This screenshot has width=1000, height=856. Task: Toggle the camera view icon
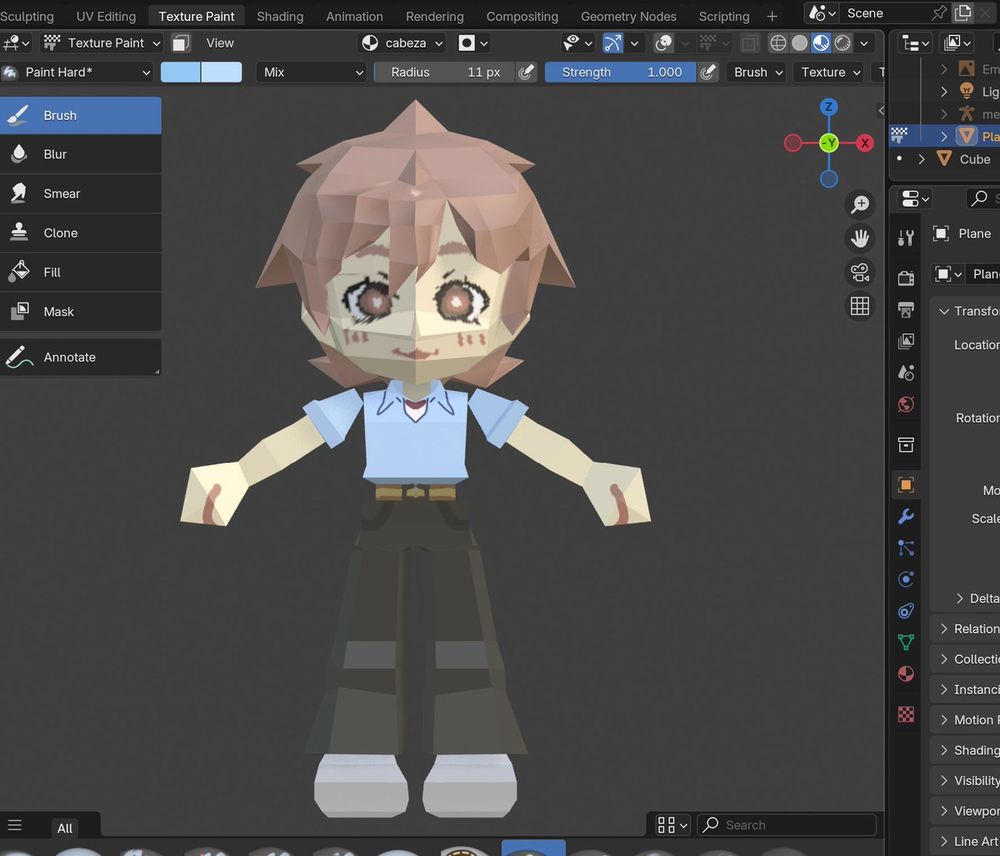click(860, 272)
